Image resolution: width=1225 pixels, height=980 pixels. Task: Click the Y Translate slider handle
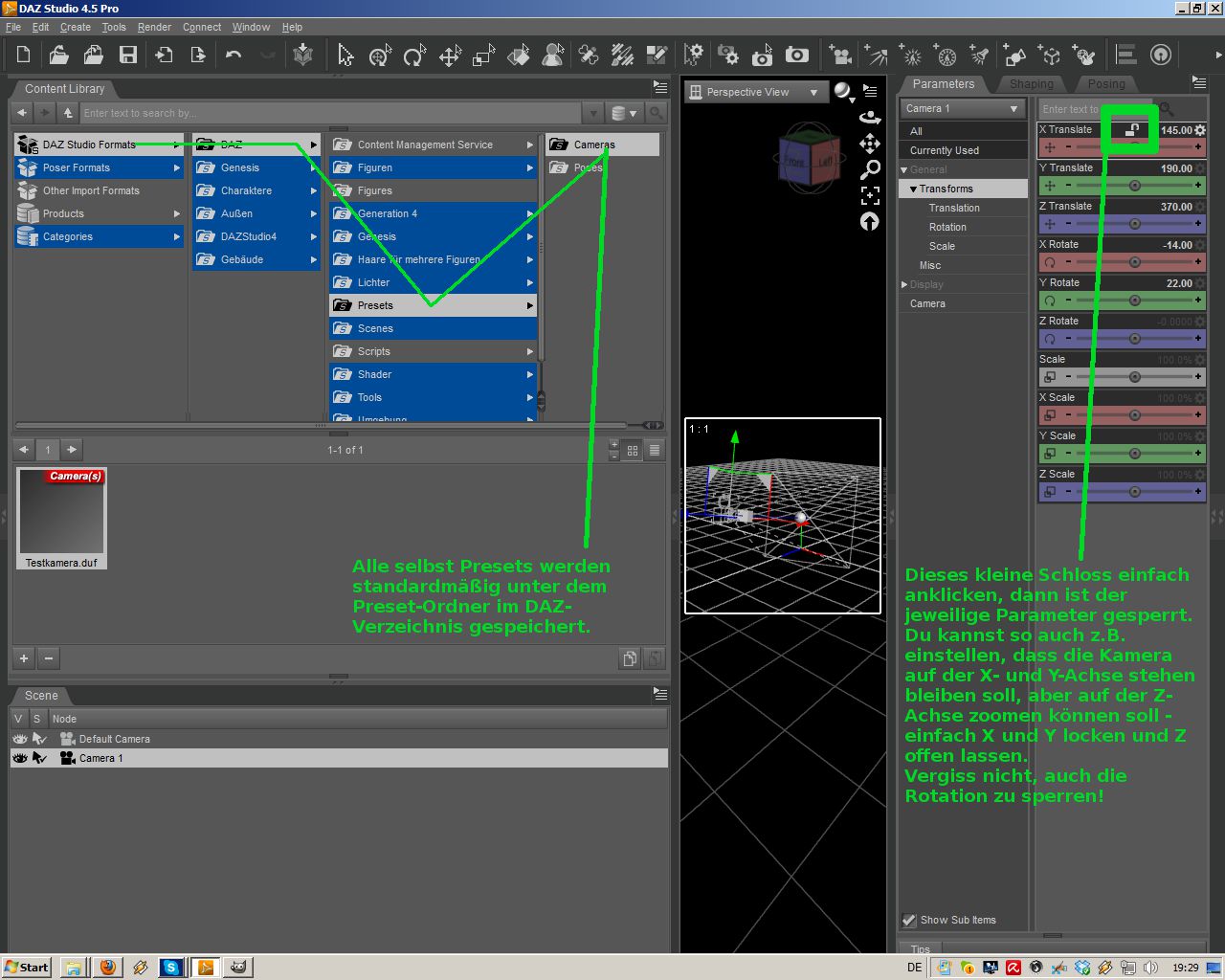tap(1134, 186)
